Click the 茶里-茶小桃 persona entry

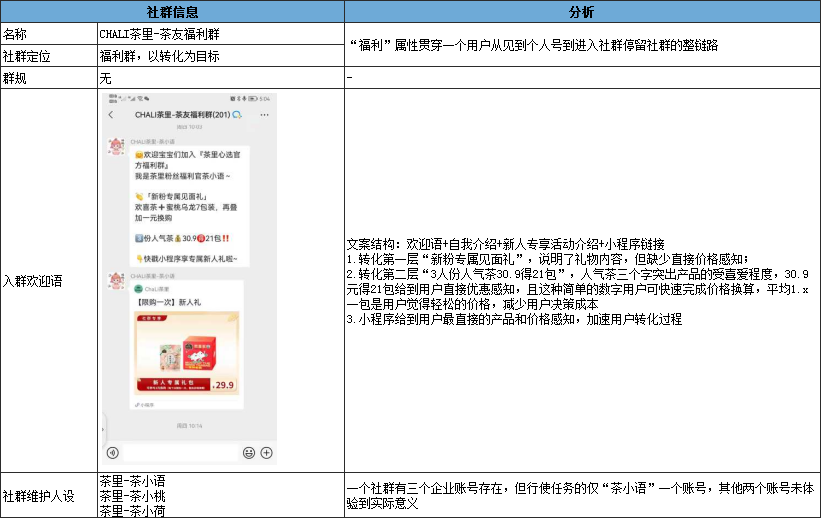(x=132, y=495)
